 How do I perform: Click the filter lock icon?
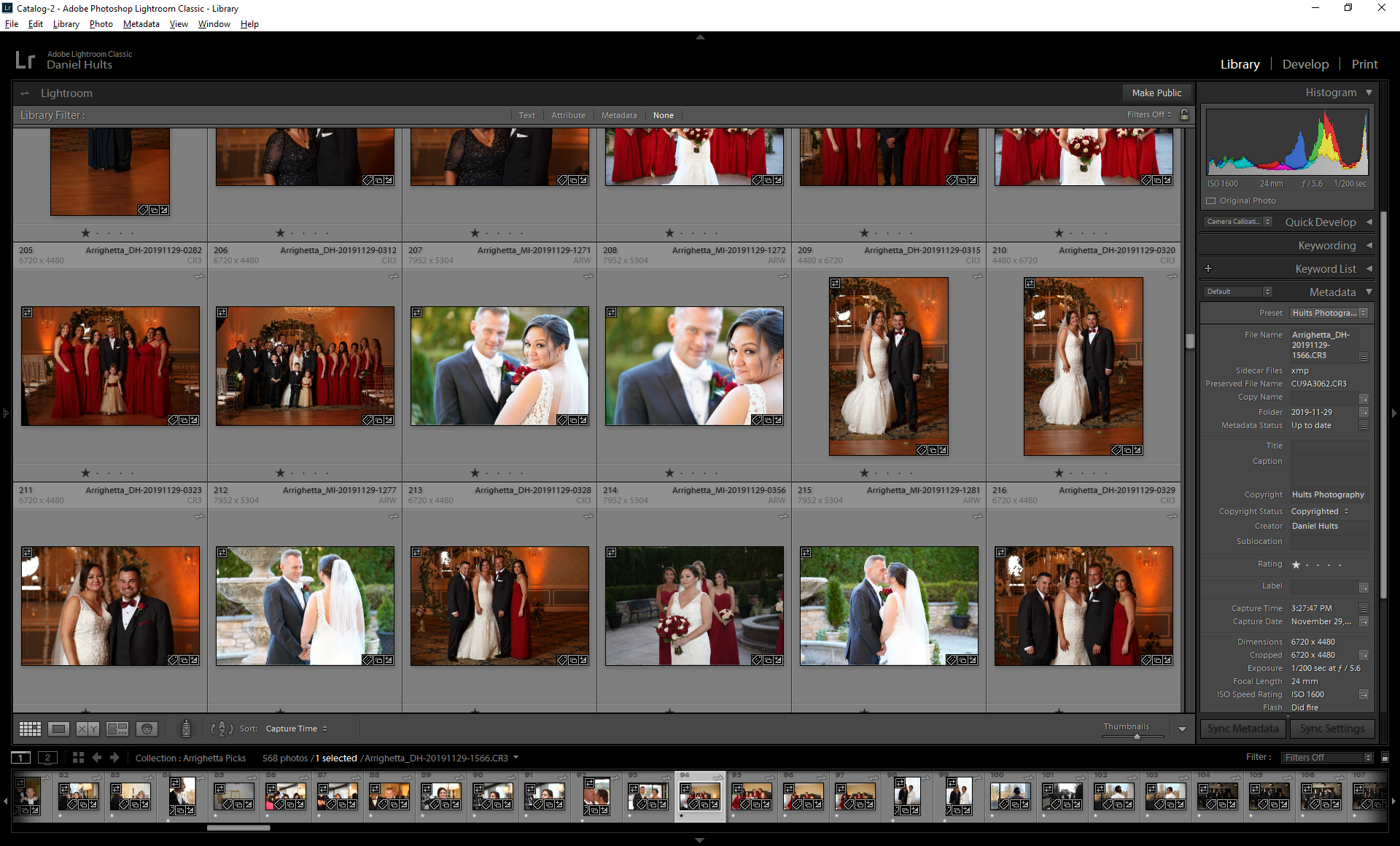(x=1185, y=115)
